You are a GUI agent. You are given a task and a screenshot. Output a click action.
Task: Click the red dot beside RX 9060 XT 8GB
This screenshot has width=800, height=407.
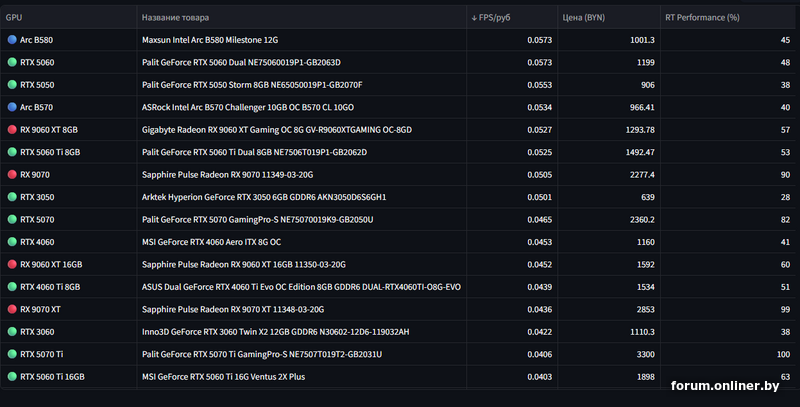tap(12, 129)
